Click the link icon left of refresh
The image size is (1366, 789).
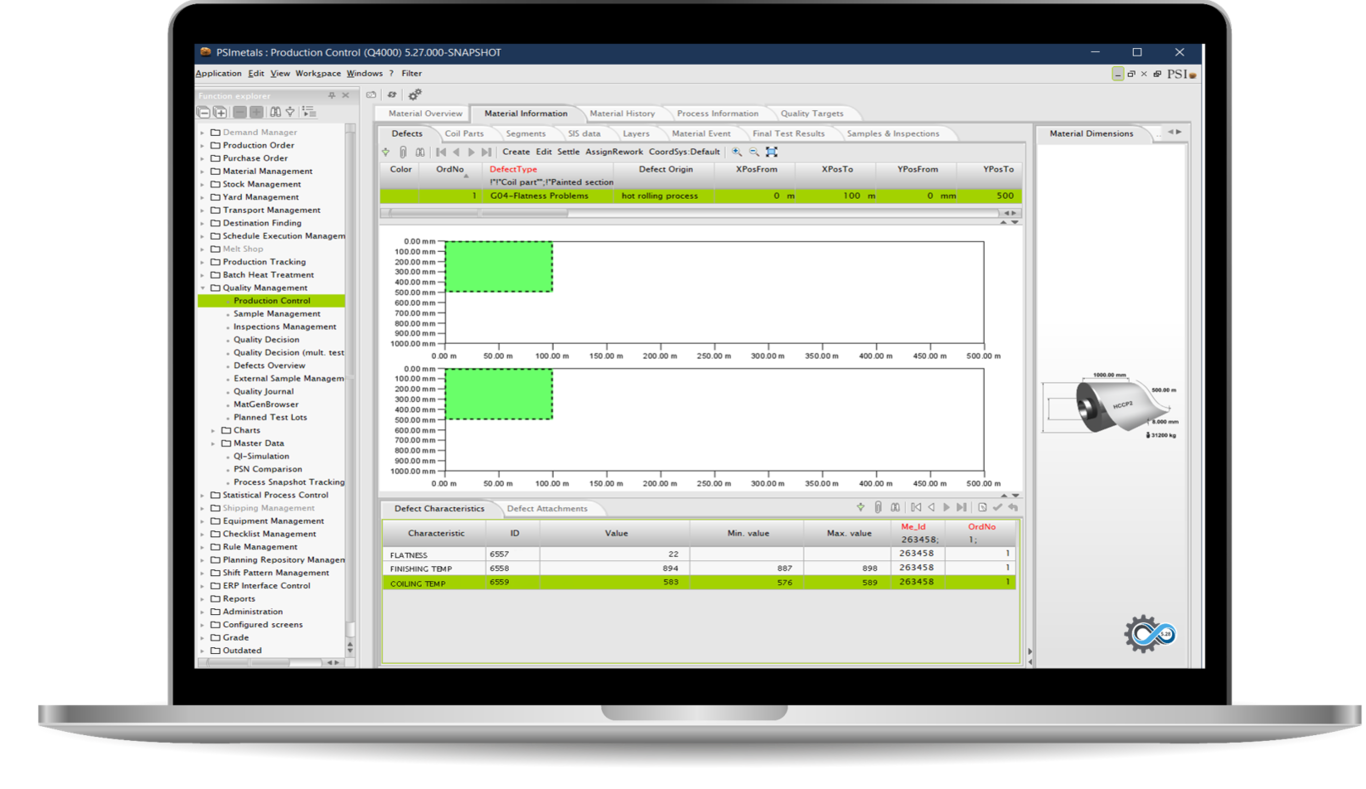pos(371,95)
